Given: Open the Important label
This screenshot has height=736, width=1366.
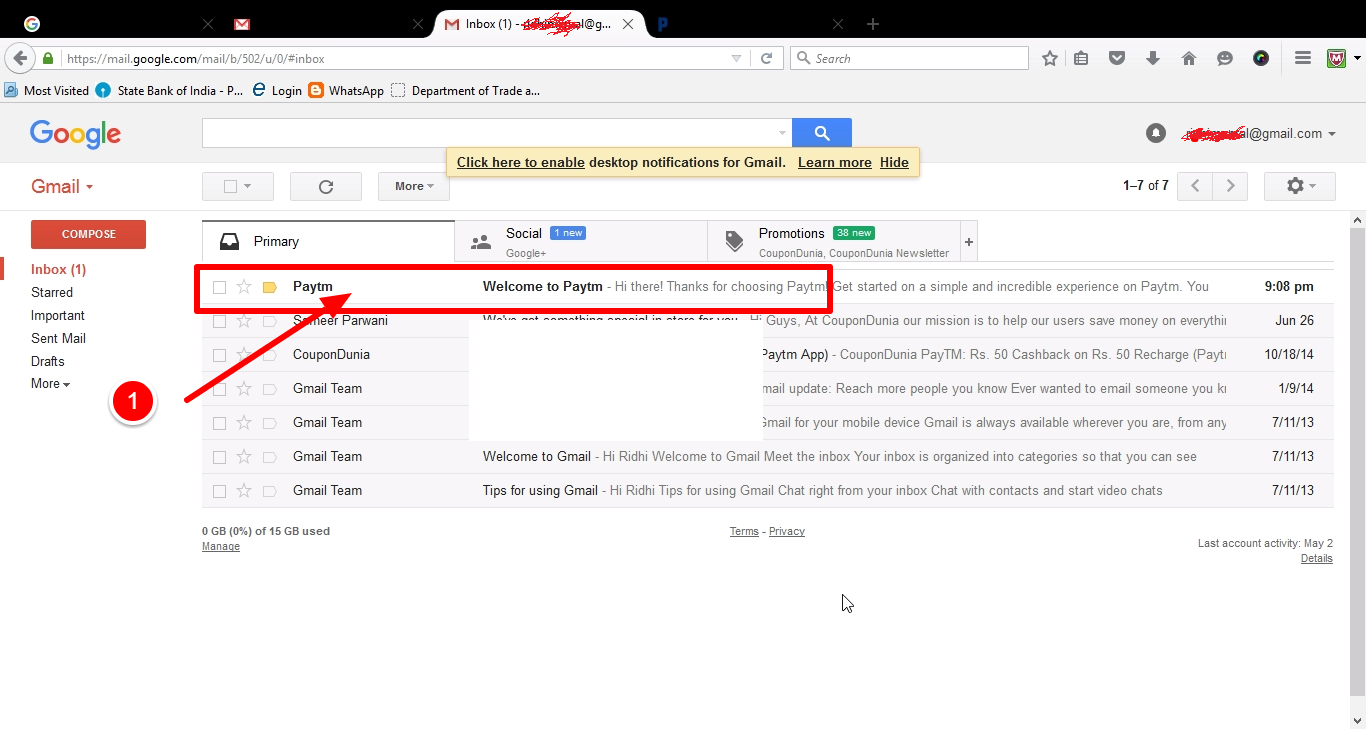Looking at the screenshot, I should [57, 315].
